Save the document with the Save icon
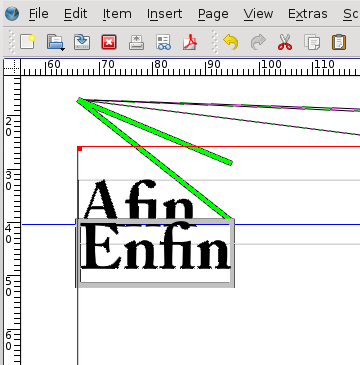The width and height of the screenshot is (360, 365). 82,42
